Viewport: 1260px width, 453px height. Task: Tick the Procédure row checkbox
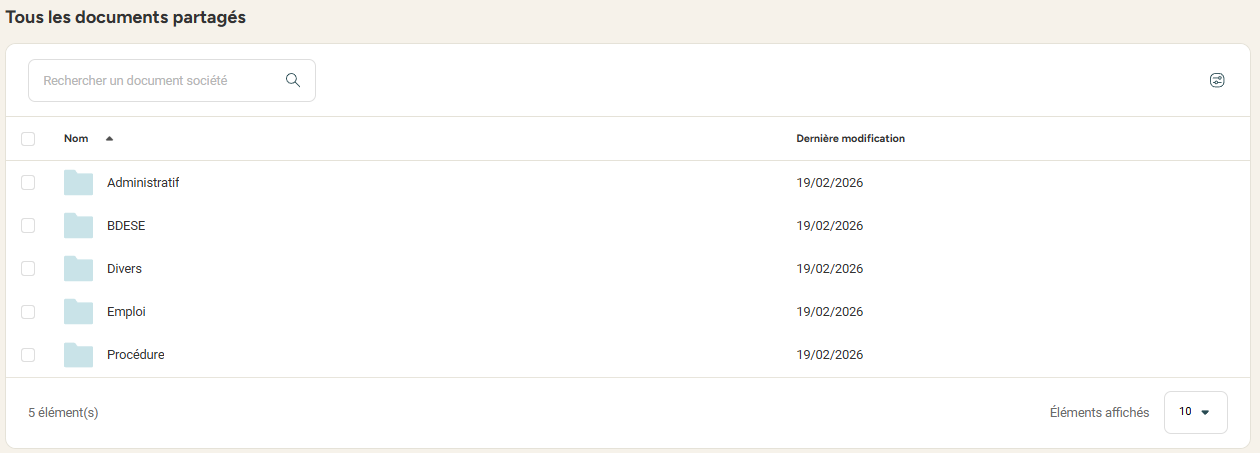point(28,355)
